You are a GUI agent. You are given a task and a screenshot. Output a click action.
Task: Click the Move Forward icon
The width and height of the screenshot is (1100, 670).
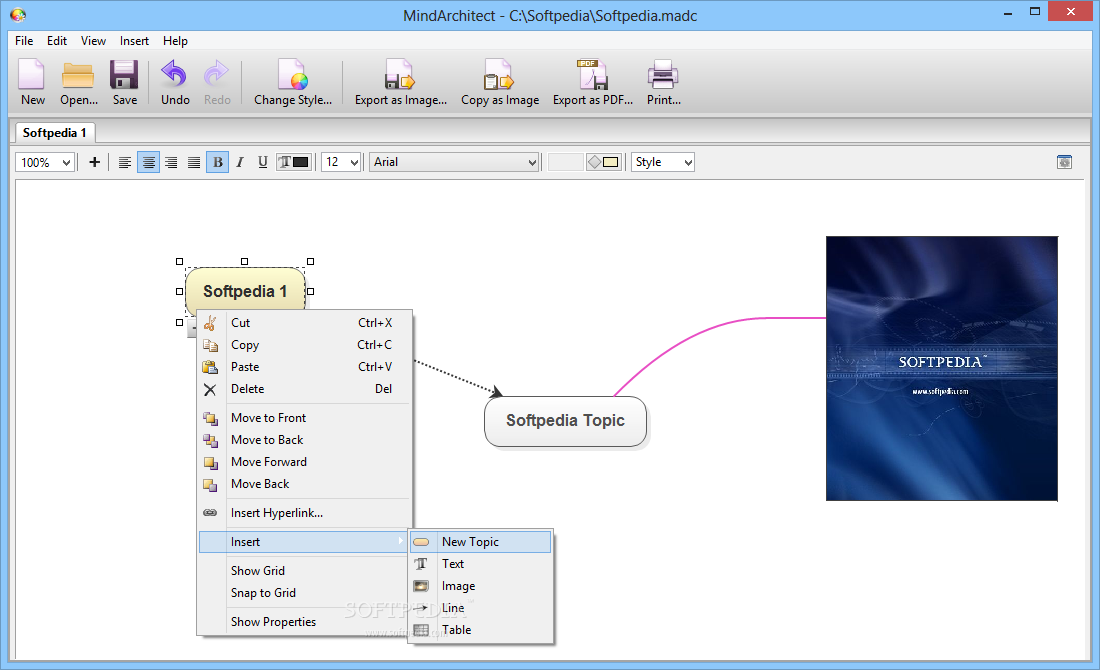(210, 462)
